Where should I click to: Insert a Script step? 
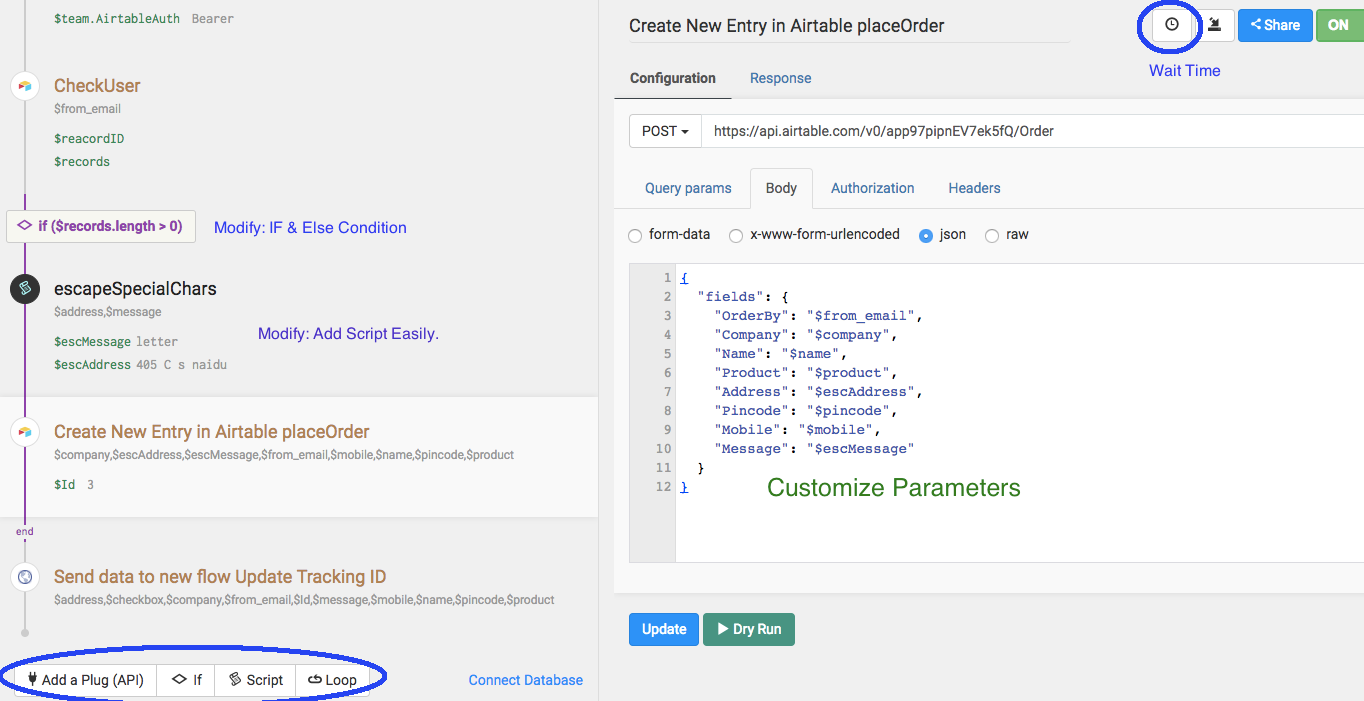pyautogui.click(x=255, y=680)
